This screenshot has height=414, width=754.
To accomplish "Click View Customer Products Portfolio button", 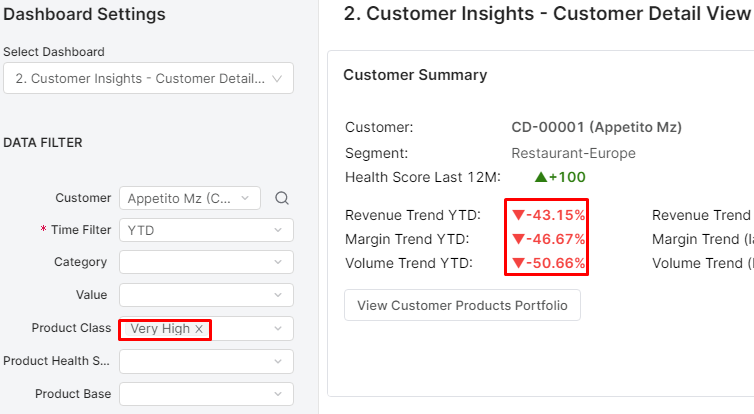I will pyautogui.click(x=462, y=305).
